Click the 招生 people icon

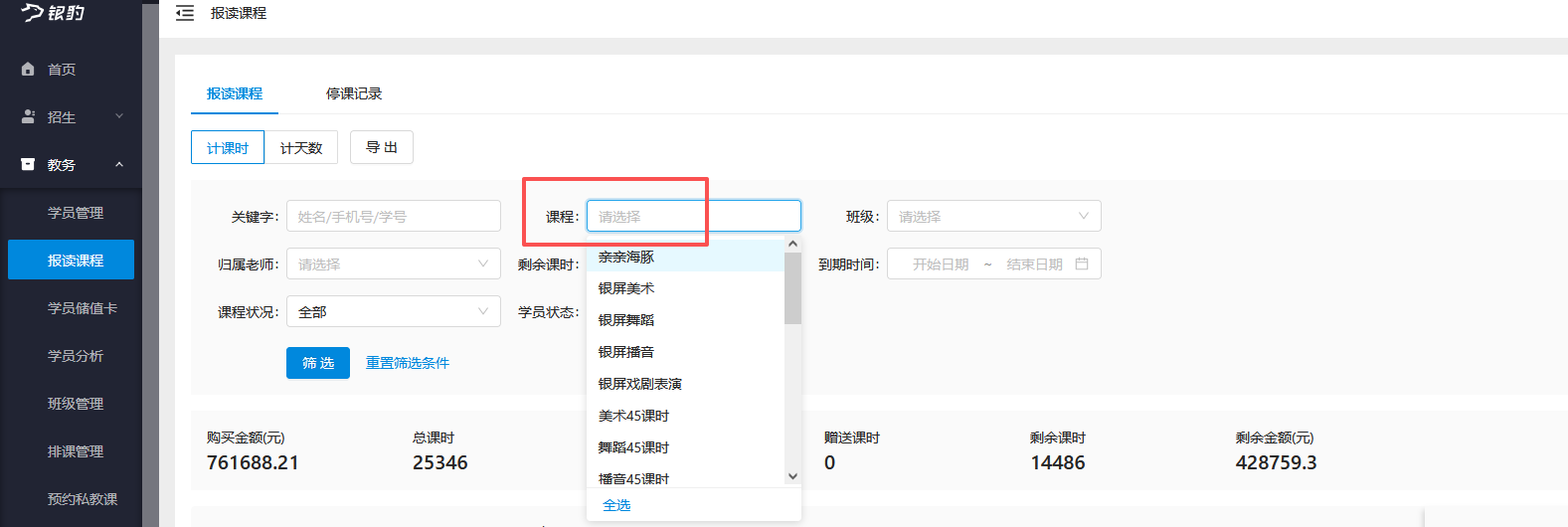click(28, 116)
